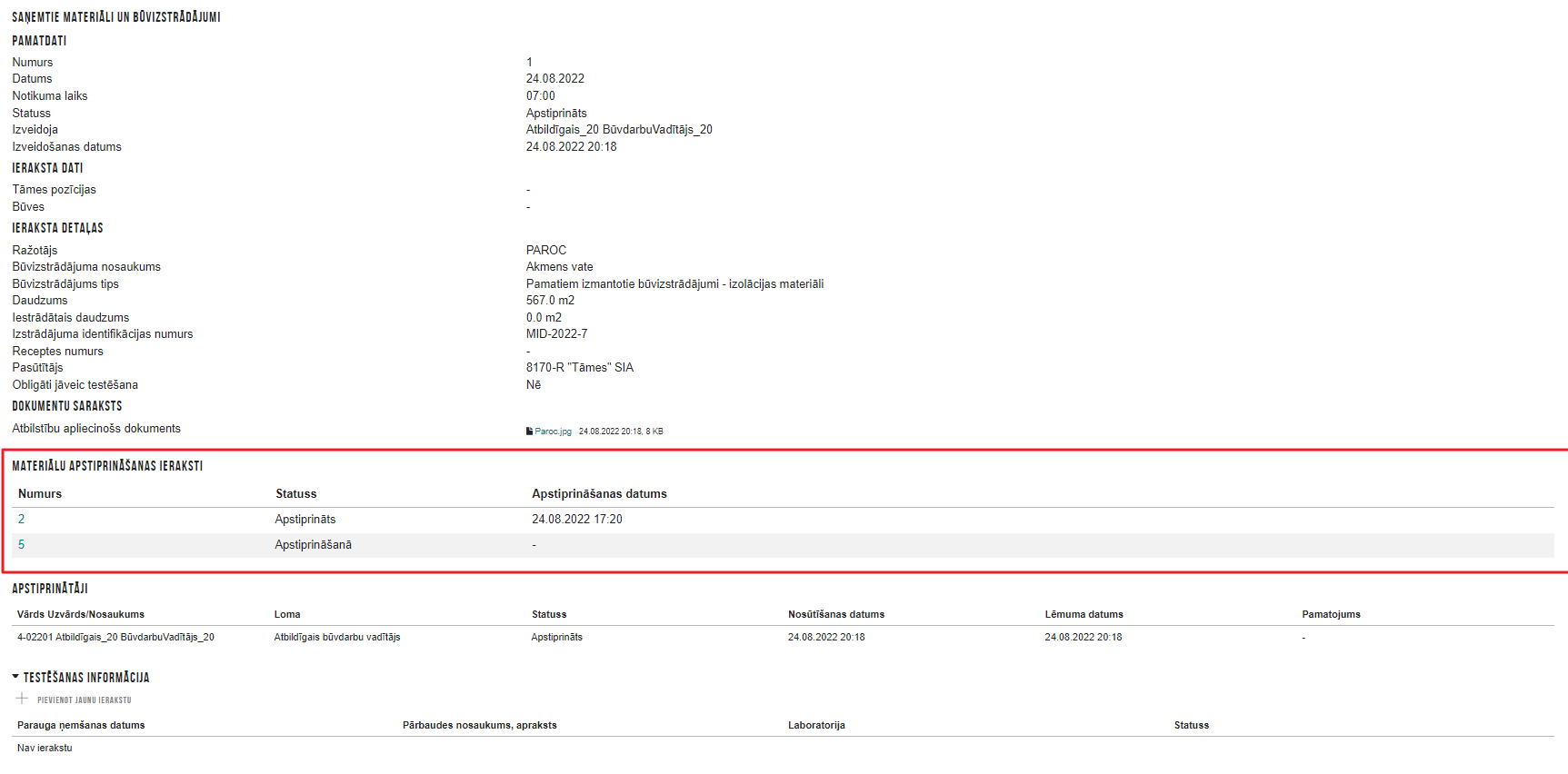This screenshot has width=1568, height=774.
Task: Click the Pārbaudes nosaukums, apraksts header
Action: tap(480, 726)
